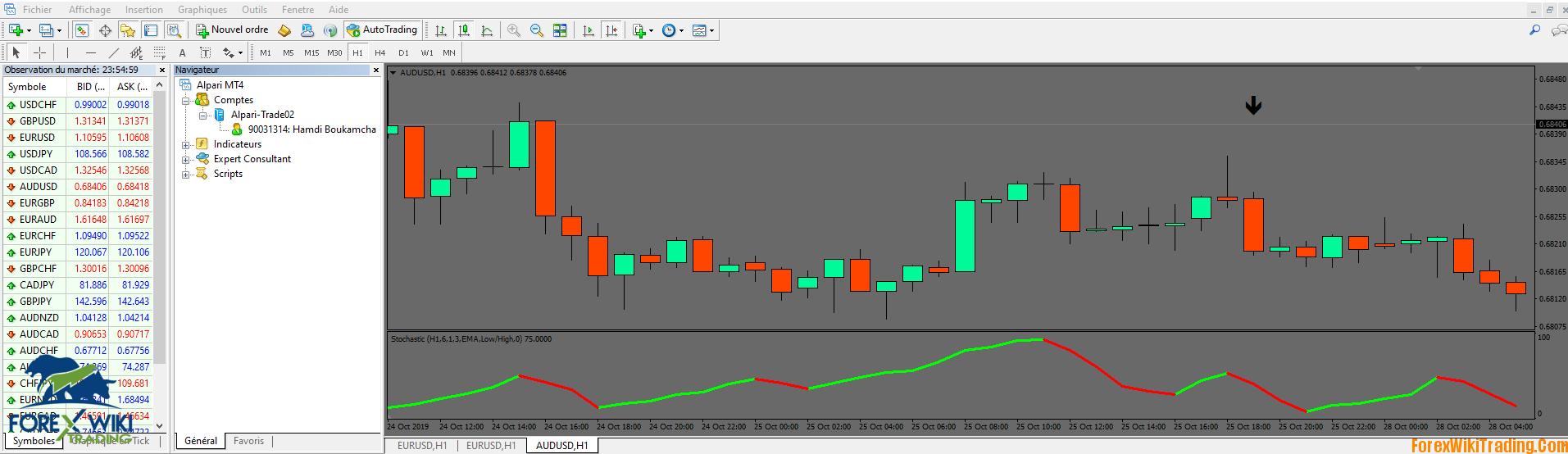Select the vertical line drawing tool
The width and height of the screenshot is (1568, 454).
(x=67, y=52)
